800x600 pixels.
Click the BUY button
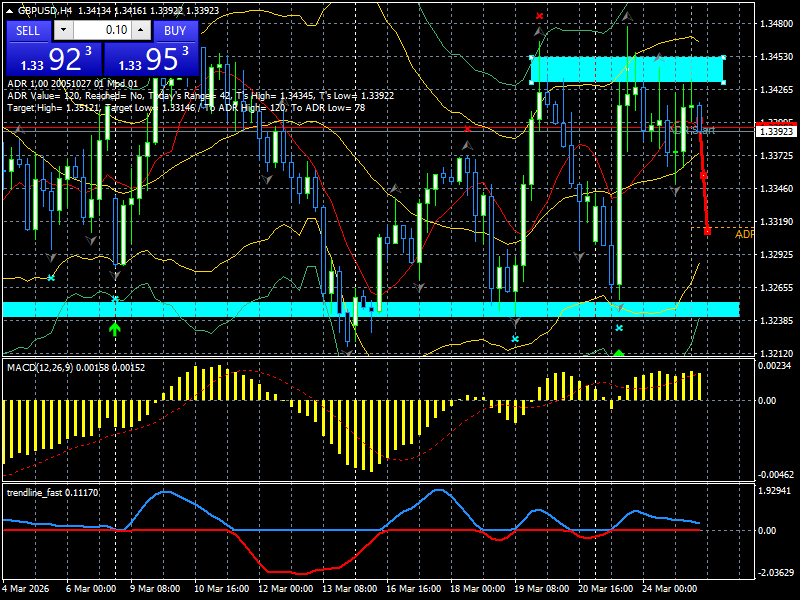[x=175, y=31]
